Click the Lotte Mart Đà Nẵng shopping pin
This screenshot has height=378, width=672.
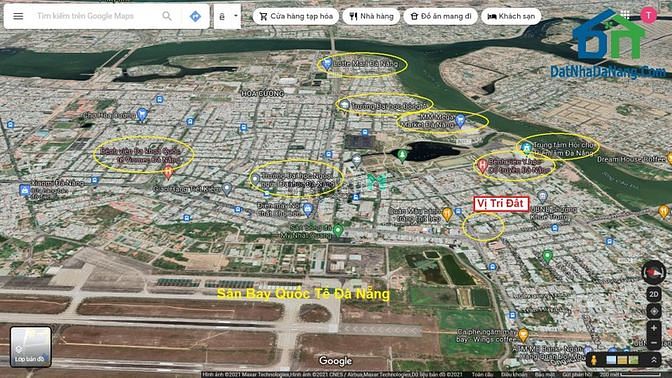click(x=327, y=64)
